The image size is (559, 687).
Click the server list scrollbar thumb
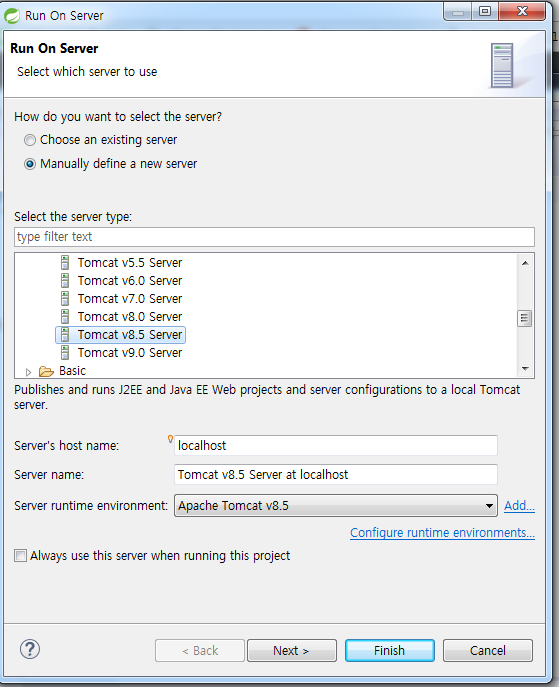(x=524, y=319)
